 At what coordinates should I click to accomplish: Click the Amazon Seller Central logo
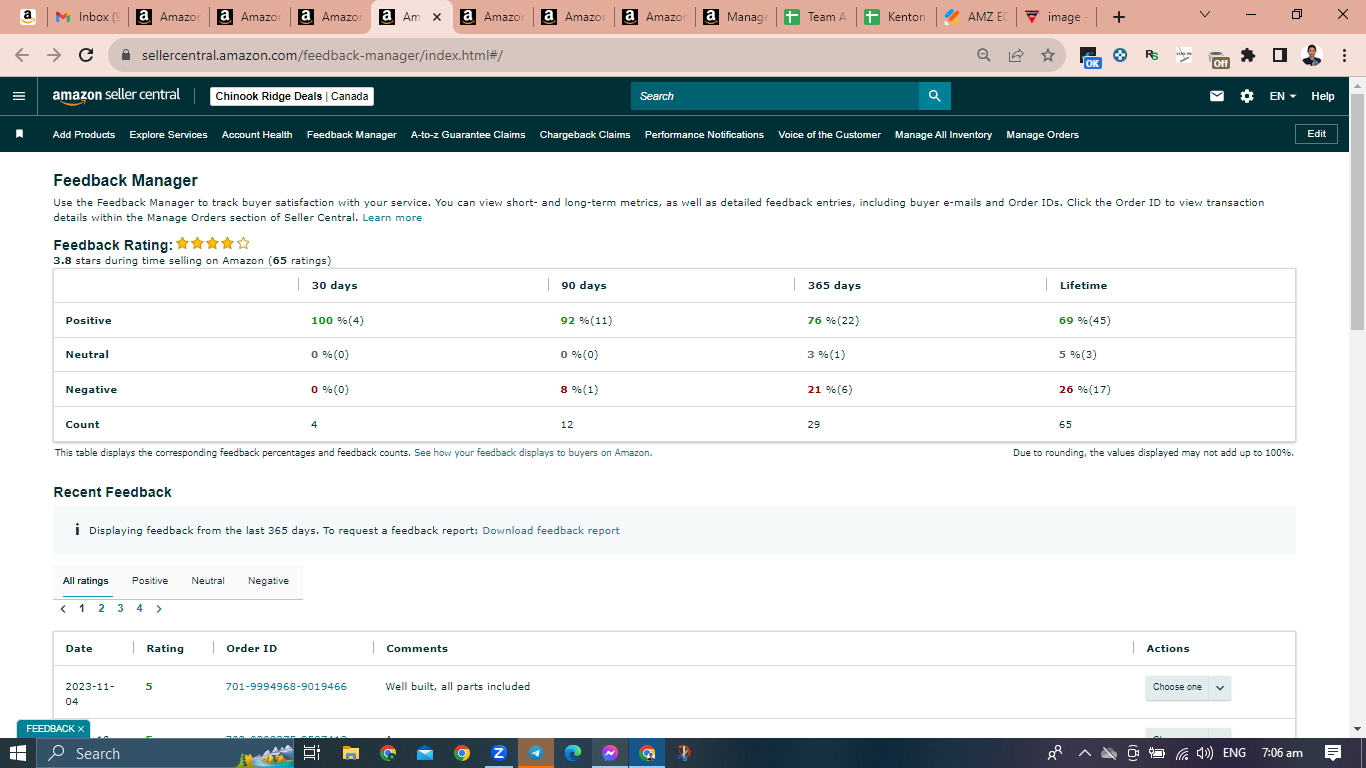pyautogui.click(x=116, y=95)
